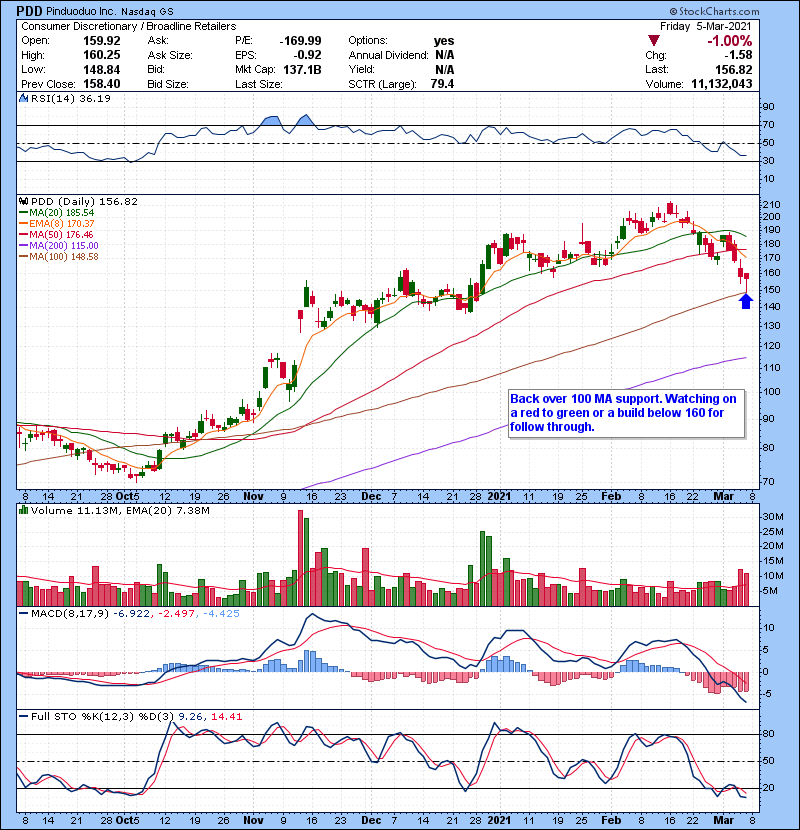Click the Yield N/A value

[x=445, y=70]
